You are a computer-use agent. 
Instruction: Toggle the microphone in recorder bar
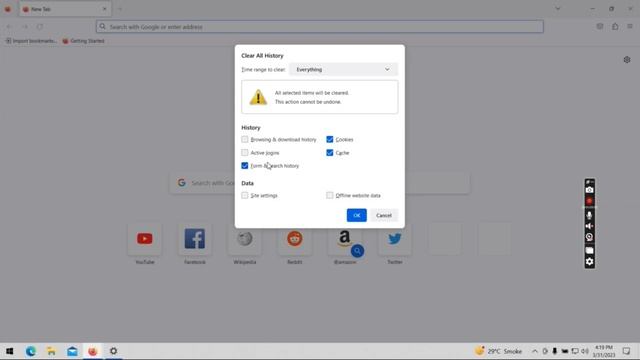click(589, 215)
